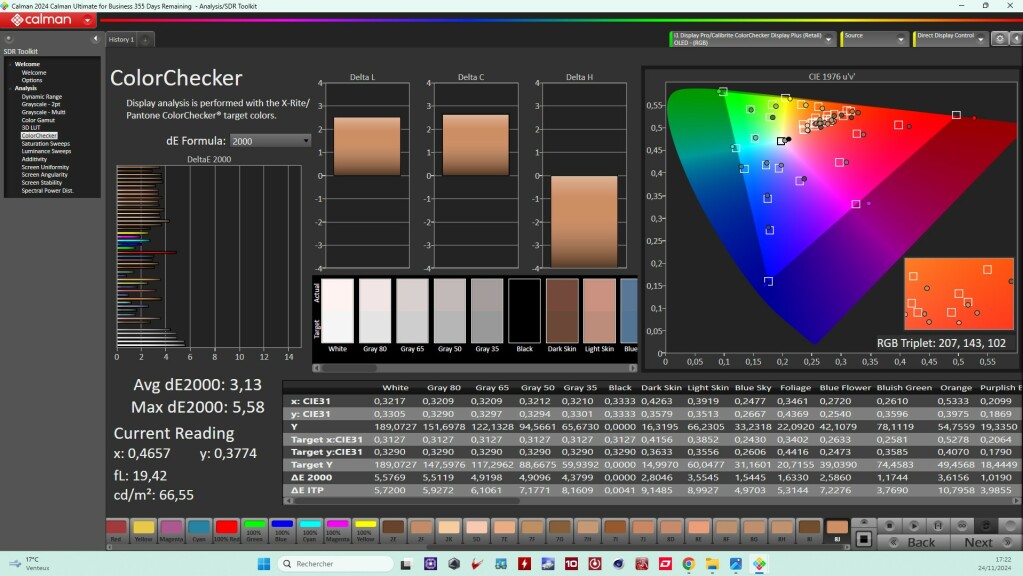Click the RGB Triplet: 207, 143, 102 label

941,343
